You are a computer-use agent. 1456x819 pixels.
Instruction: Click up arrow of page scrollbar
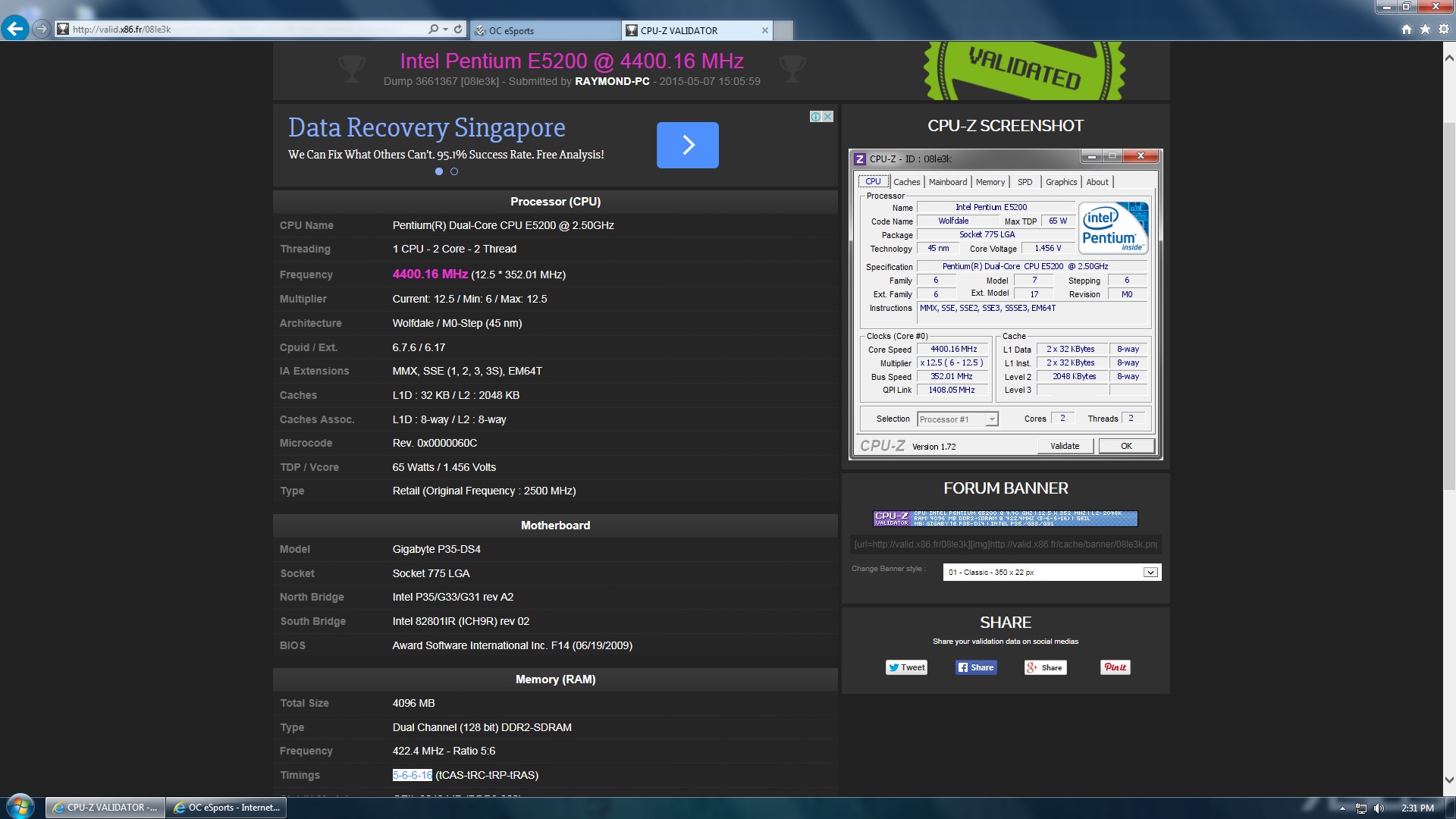click(1449, 57)
